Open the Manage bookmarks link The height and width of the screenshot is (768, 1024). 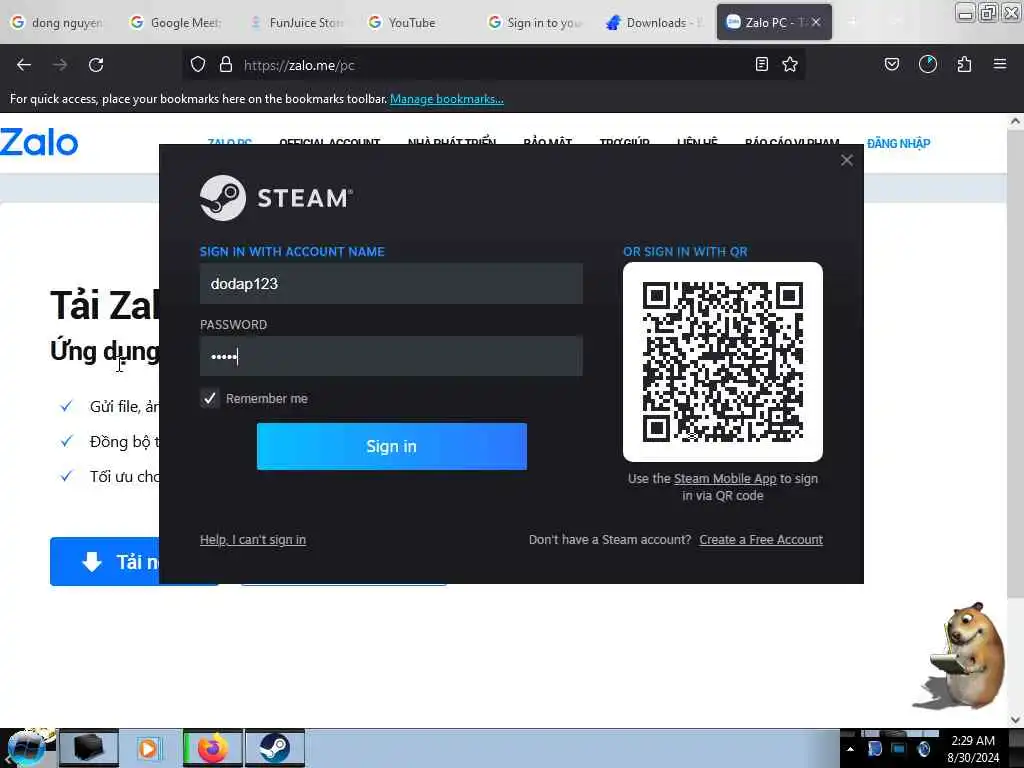447,99
